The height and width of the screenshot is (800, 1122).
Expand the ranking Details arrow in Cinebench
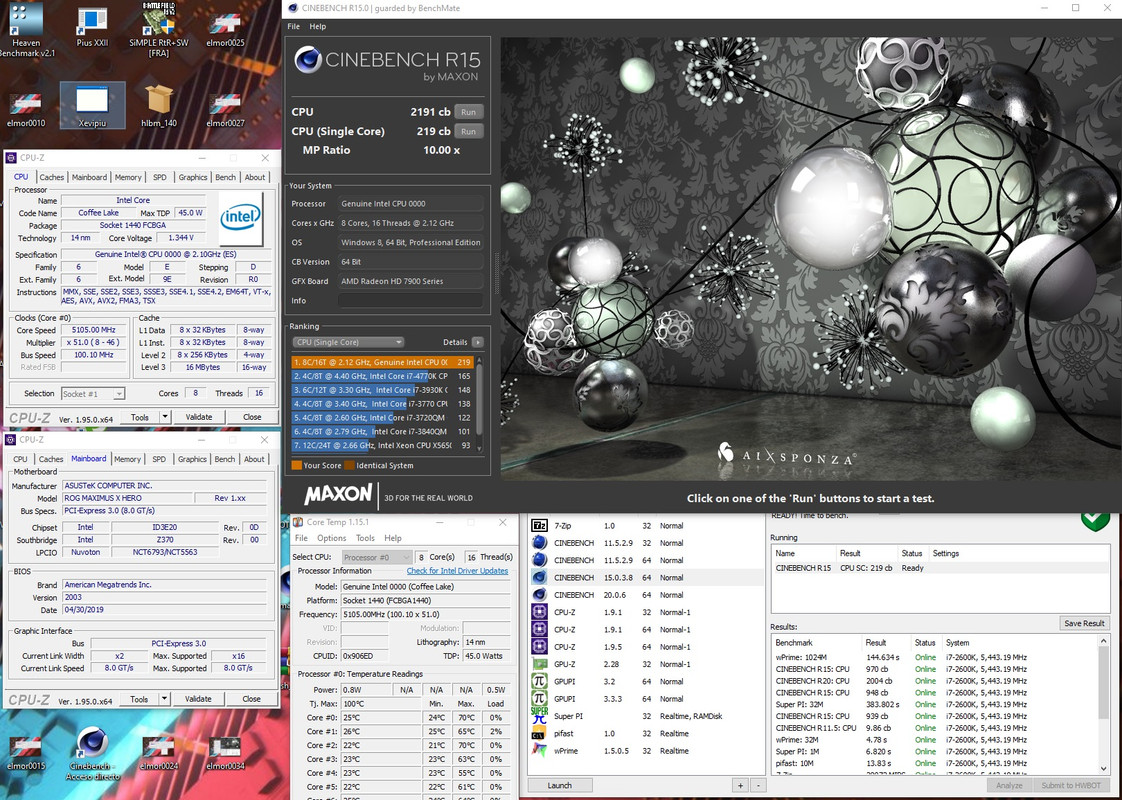pos(478,342)
